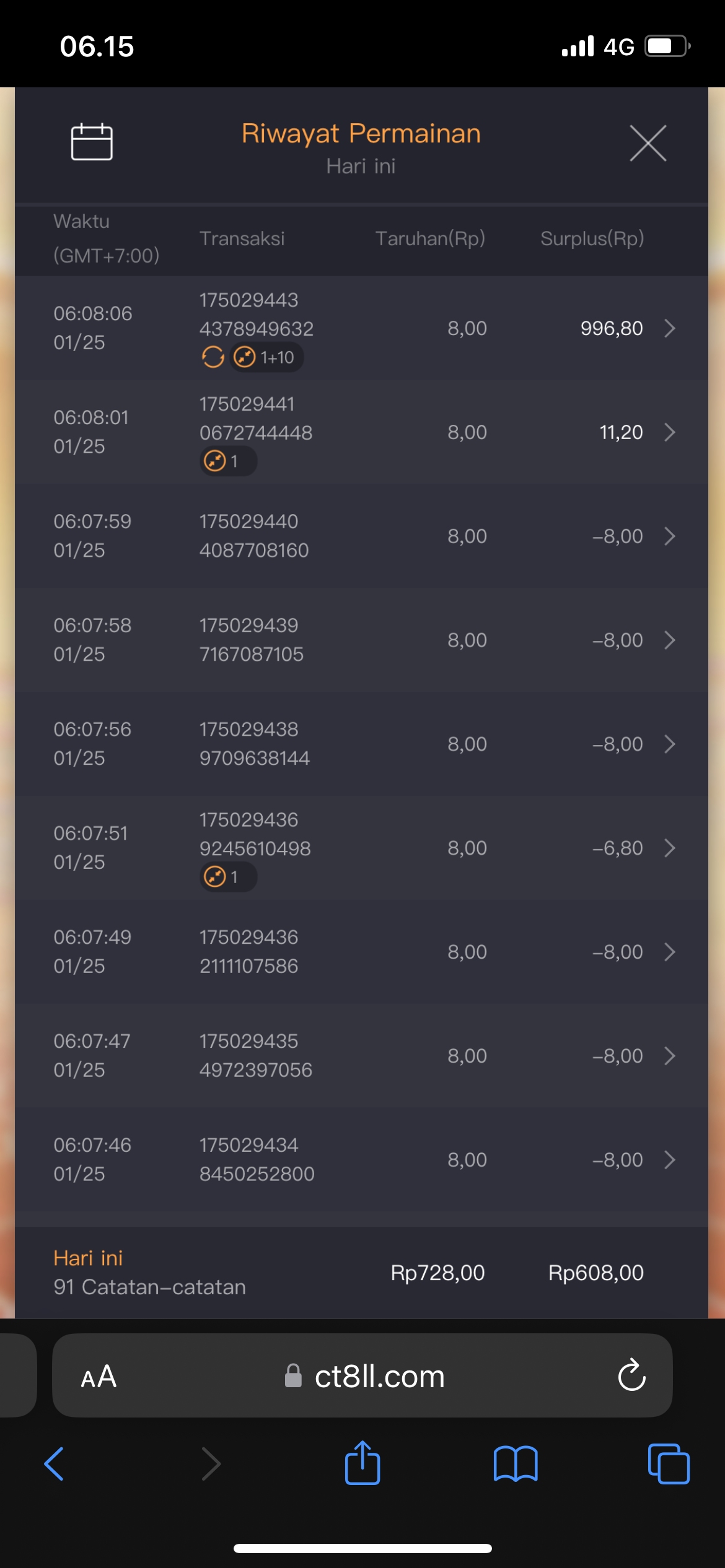Screen dimensions: 725x1568
Task: Expand details for −6,80 surplus row
Action: pos(669,848)
